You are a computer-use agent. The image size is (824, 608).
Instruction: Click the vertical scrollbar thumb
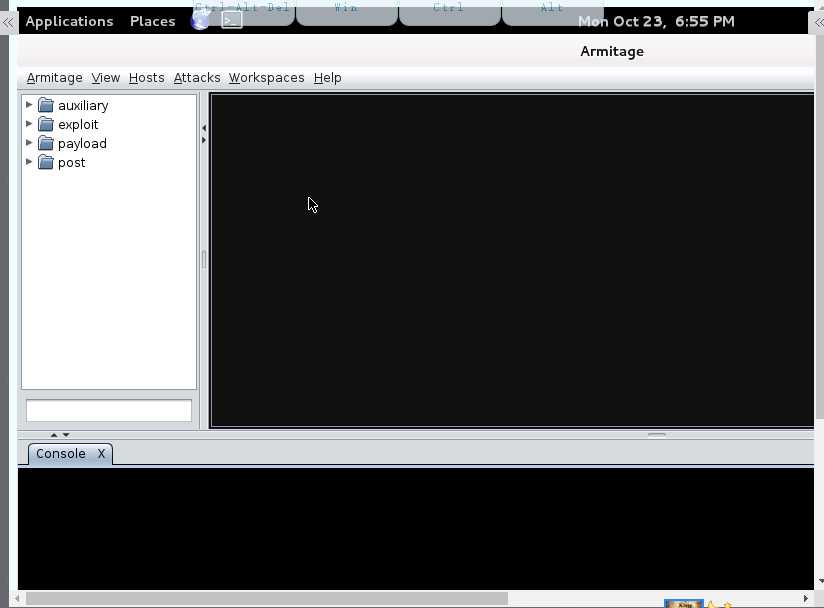click(x=820, y=228)
